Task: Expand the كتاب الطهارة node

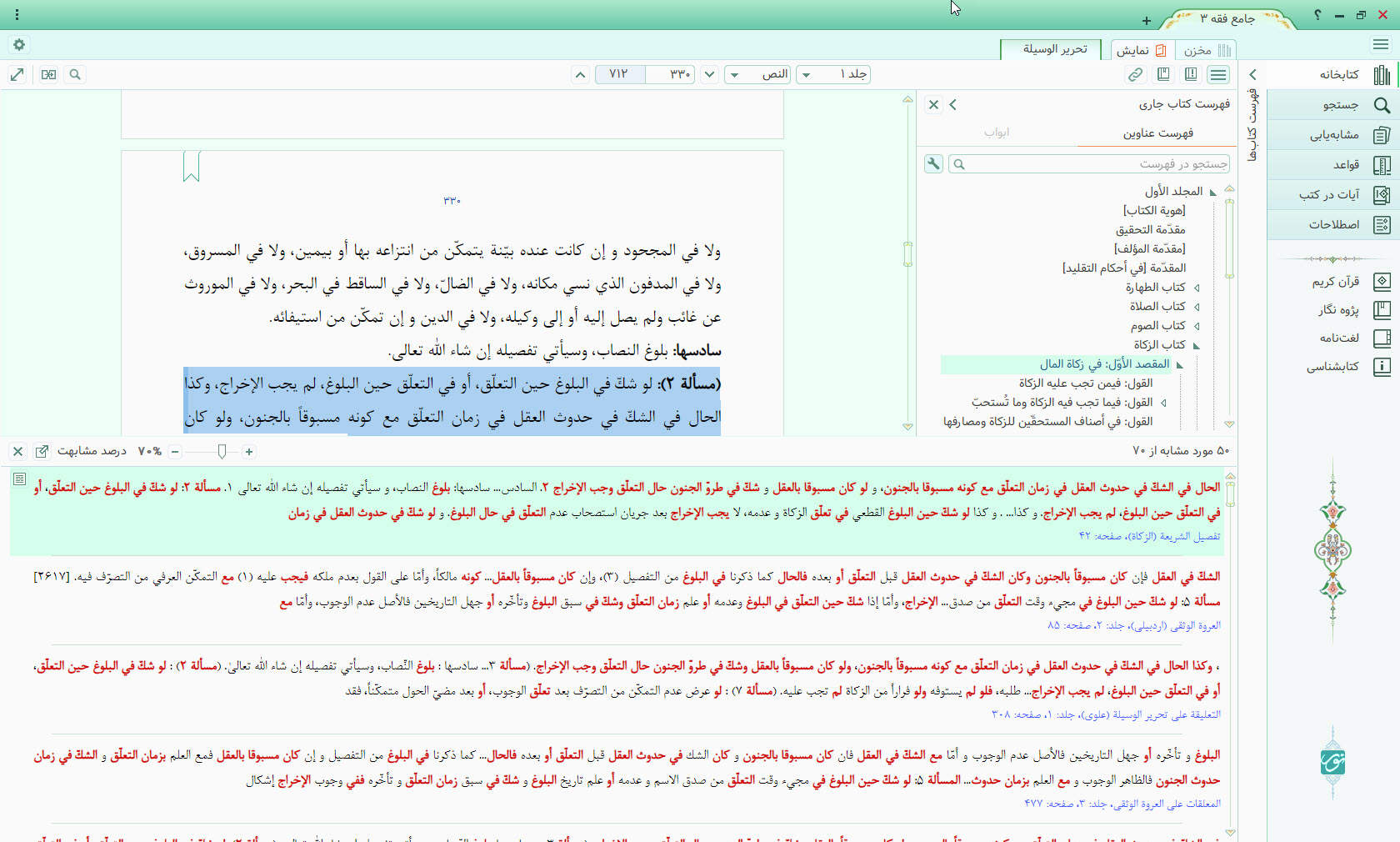Action: [x=1197, y=288]
